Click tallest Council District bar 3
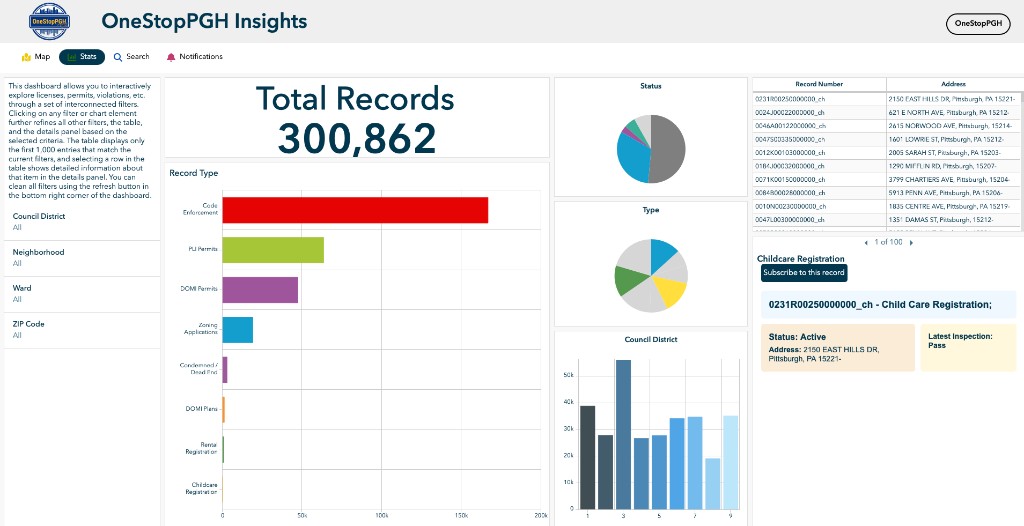The image size is (1024, 526). (623, 435)
